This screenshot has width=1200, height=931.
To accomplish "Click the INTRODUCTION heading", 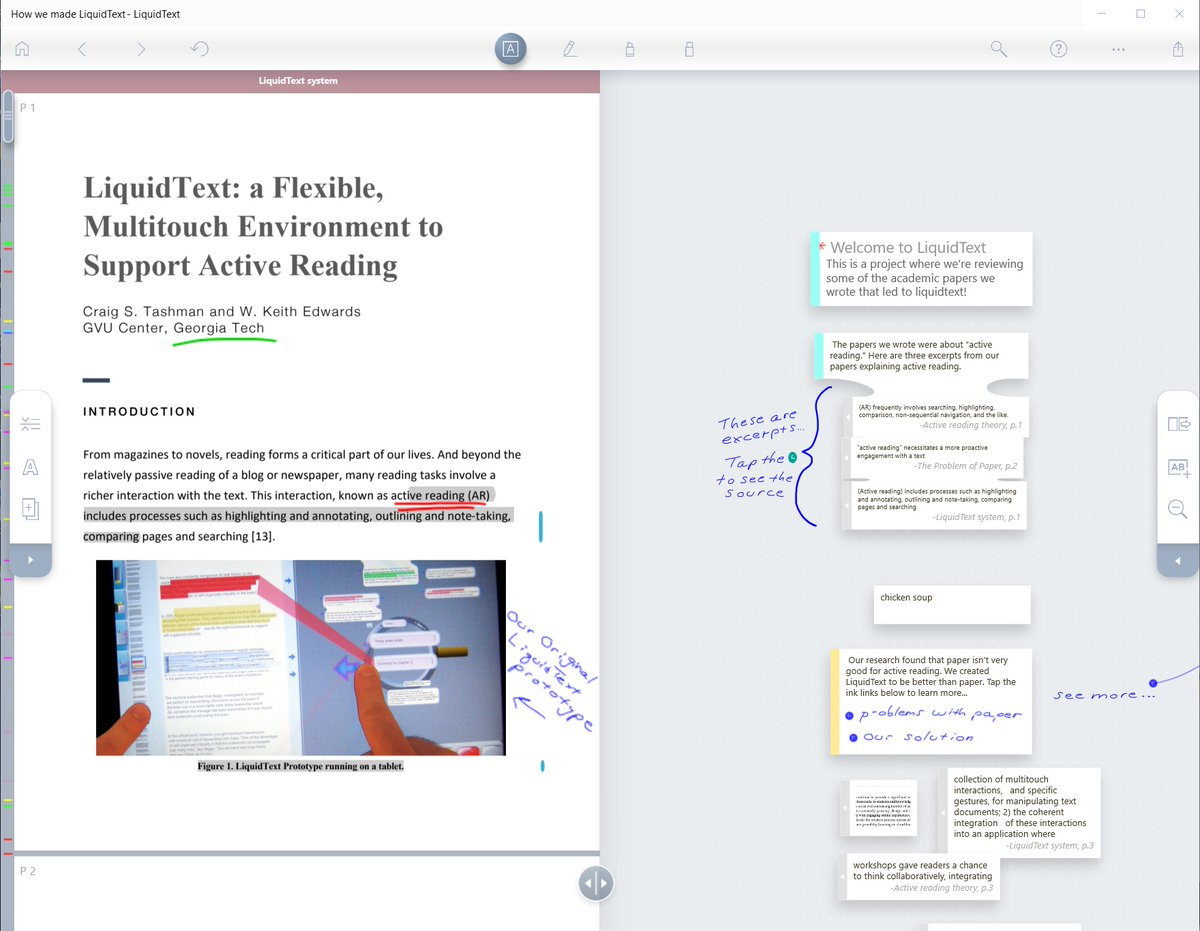I will pyautogui.click(x=139, y=411).
